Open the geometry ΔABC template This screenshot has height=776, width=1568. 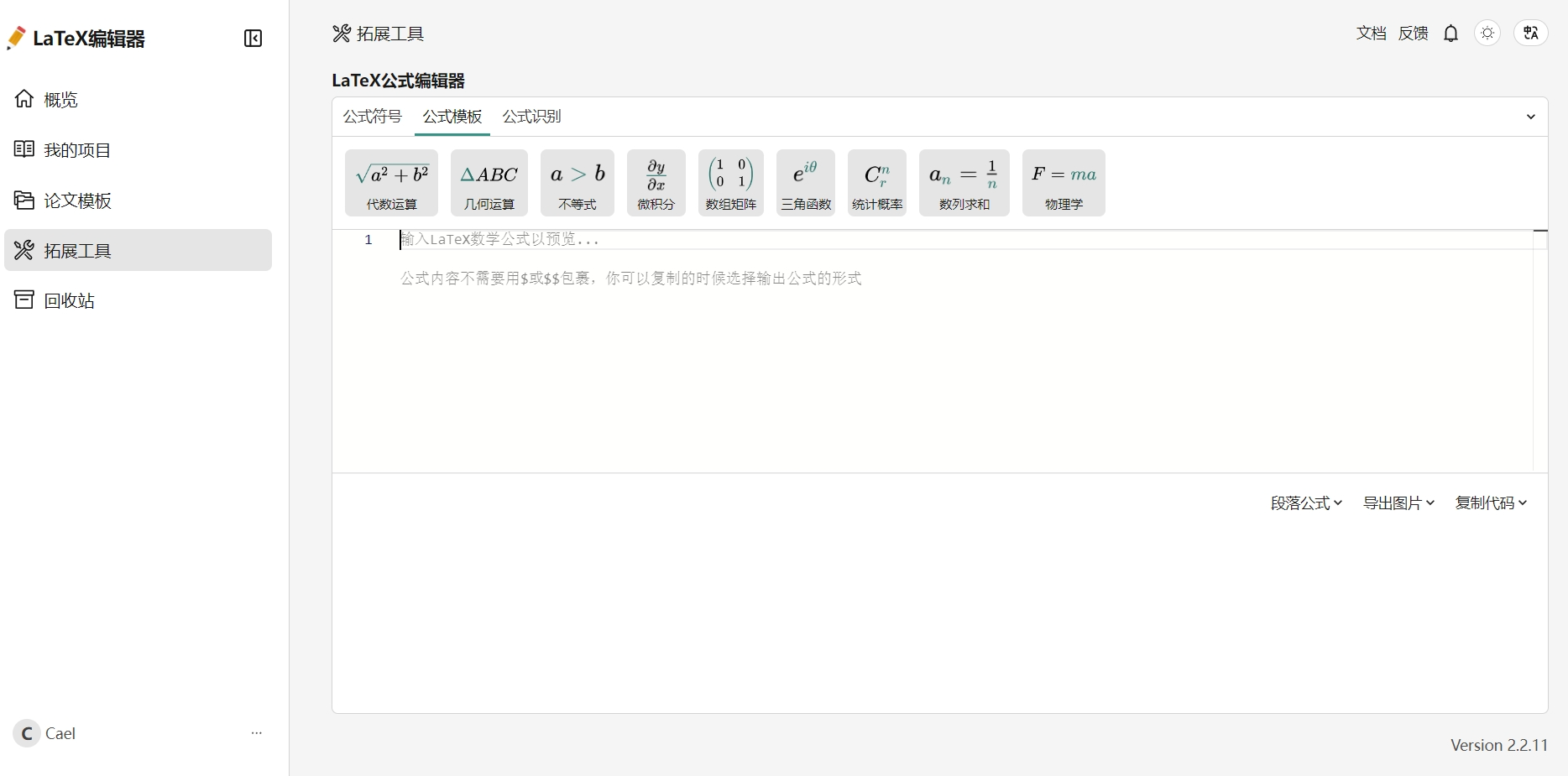(x=489, y=183)
